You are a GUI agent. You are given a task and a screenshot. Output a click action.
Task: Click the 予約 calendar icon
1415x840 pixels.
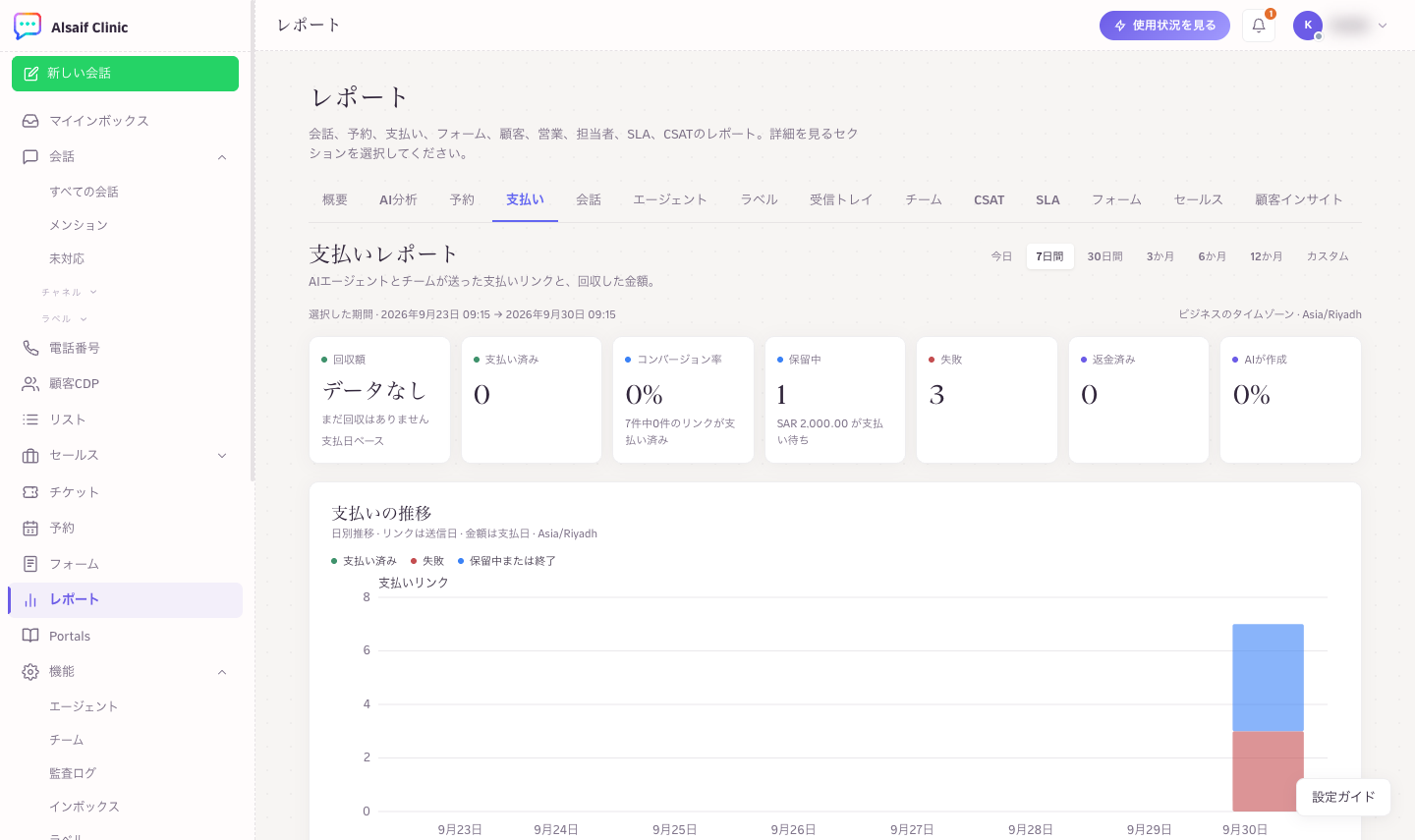(x=30, y=529)
